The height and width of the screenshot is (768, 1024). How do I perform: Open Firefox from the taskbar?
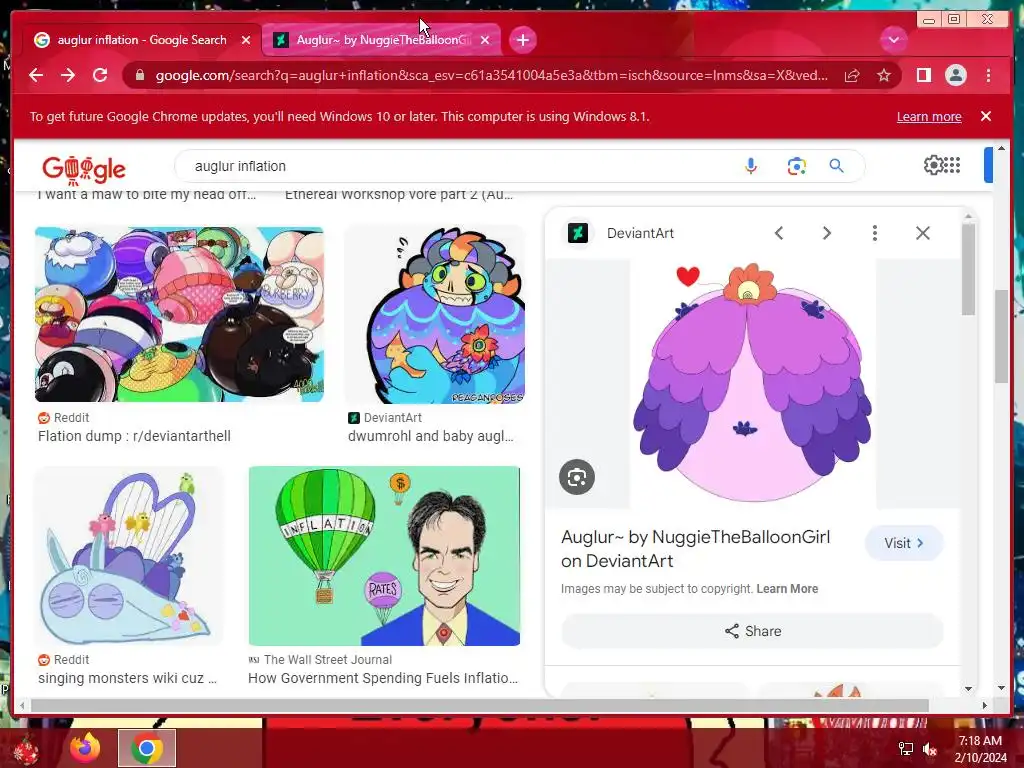[86, 748]
